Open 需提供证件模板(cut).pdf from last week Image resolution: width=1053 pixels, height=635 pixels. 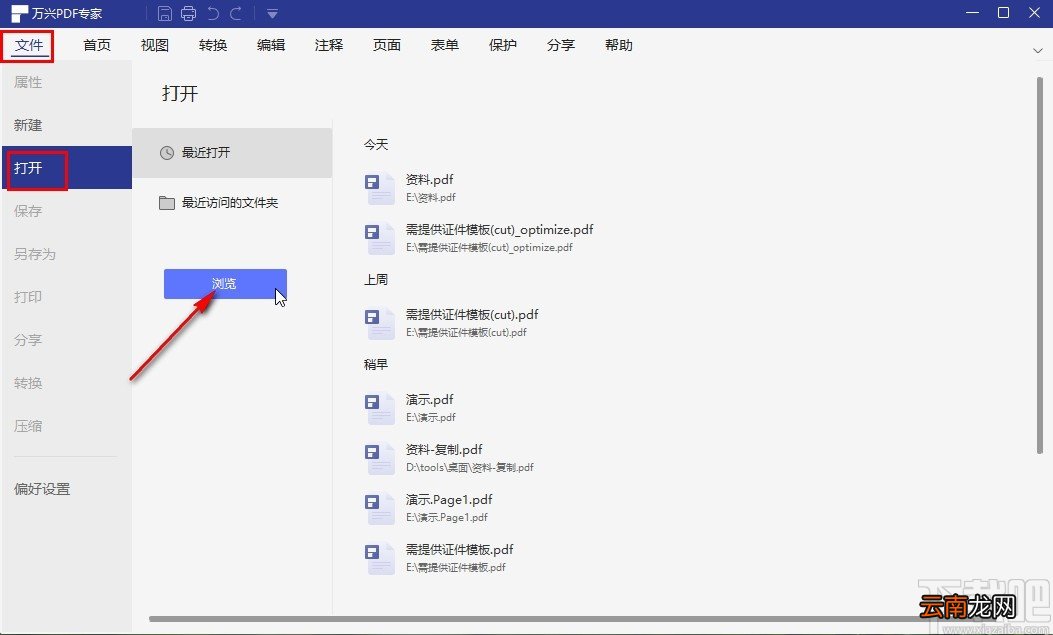pos(471,314)
